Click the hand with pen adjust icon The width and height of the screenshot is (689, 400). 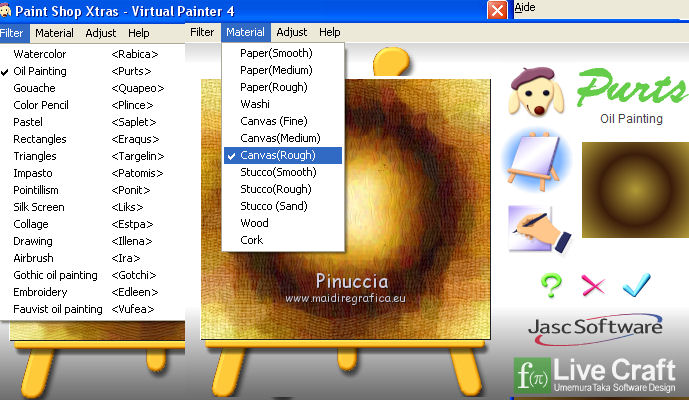pyautogui.click(x=539, y=229)
